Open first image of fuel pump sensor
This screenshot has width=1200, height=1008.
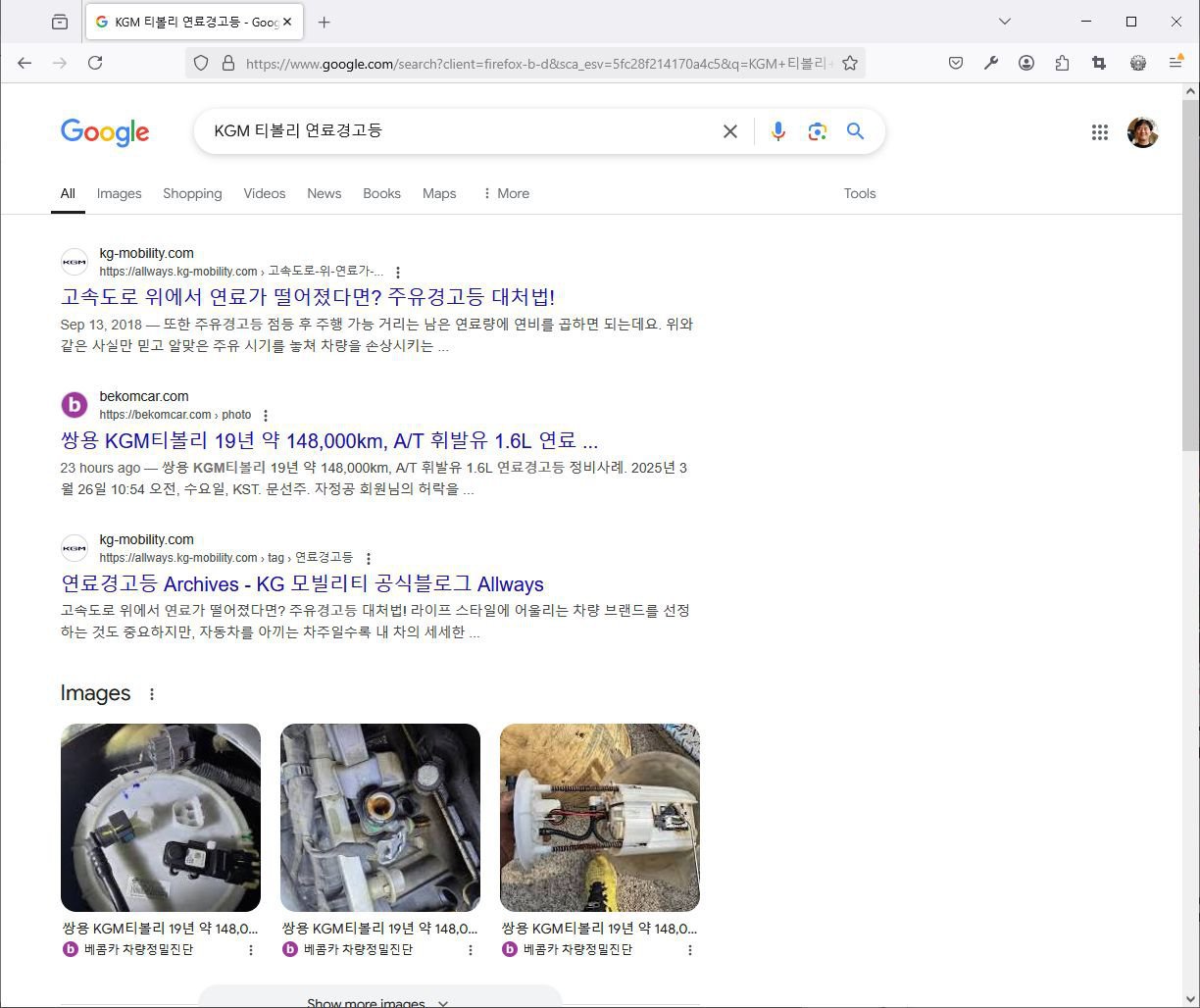pyautogui.click(x=161, y=818)
